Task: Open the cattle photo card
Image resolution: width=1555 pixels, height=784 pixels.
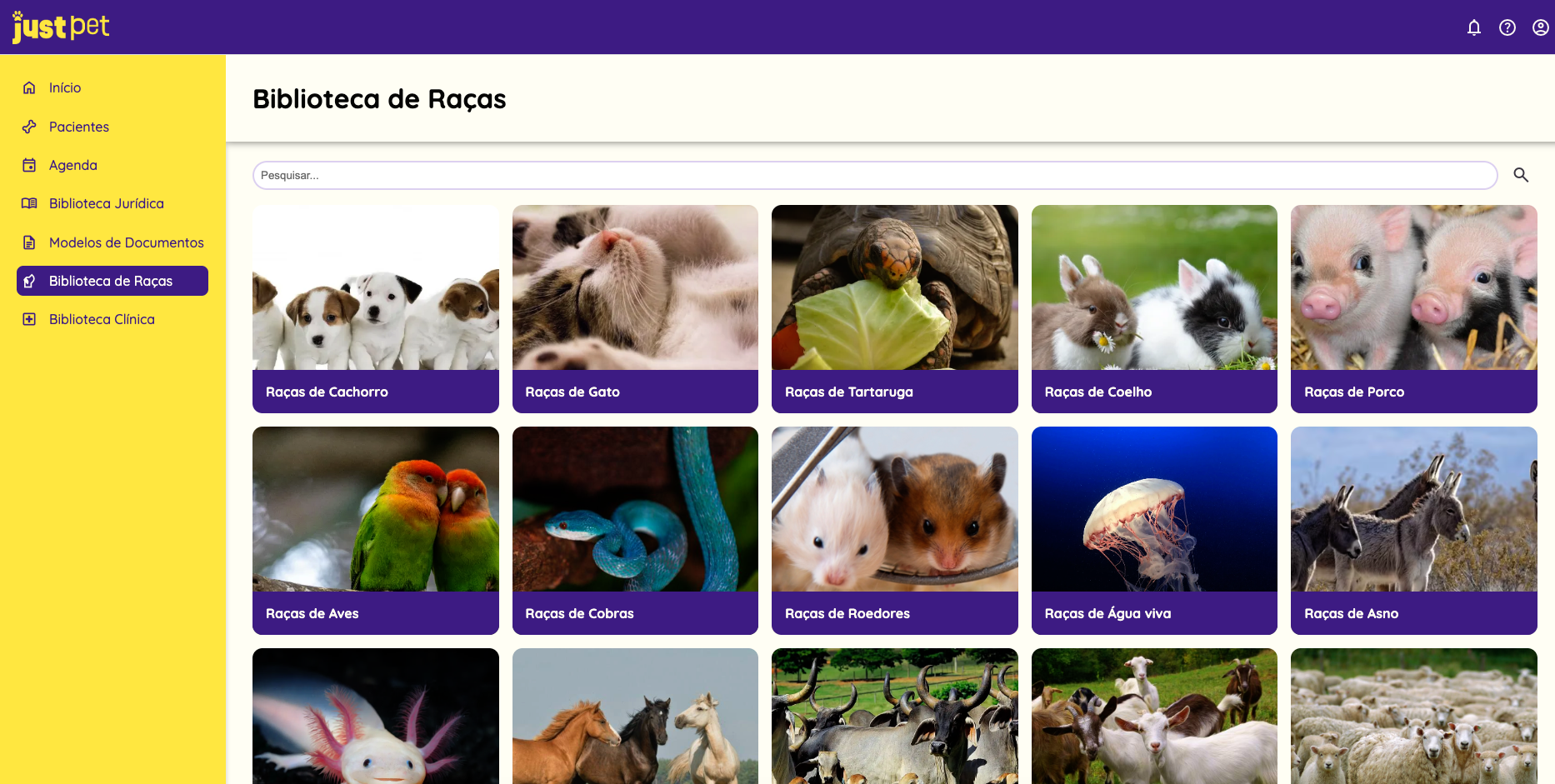Action: point(895,717)
